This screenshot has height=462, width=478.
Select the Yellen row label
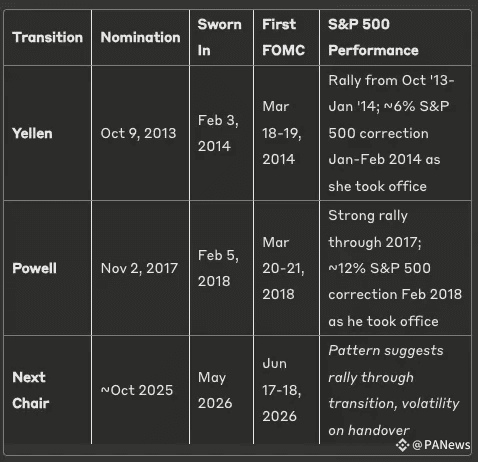pyautogui.click(x=32, y=133)
